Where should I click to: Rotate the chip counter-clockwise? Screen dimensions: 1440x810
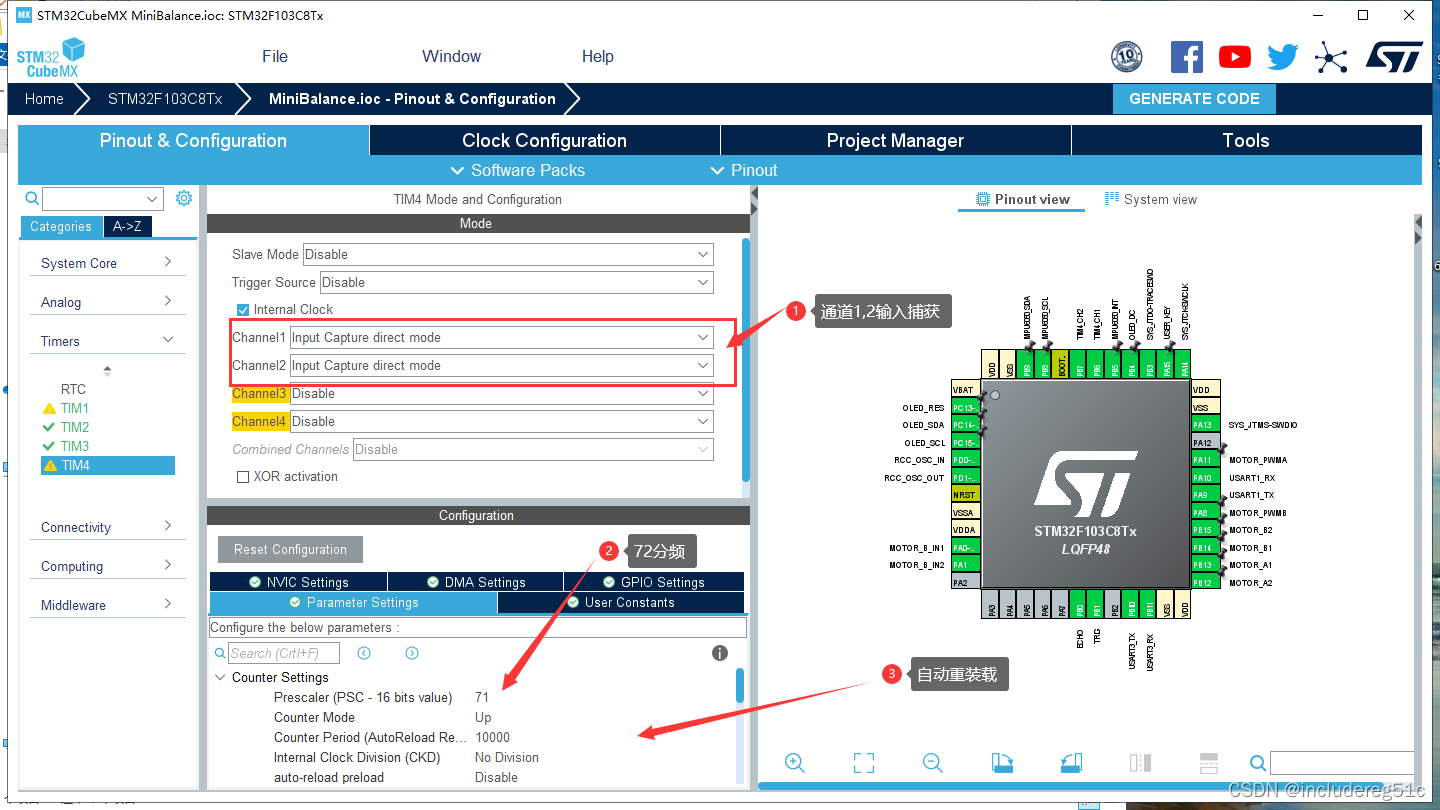coord(1071,763)
